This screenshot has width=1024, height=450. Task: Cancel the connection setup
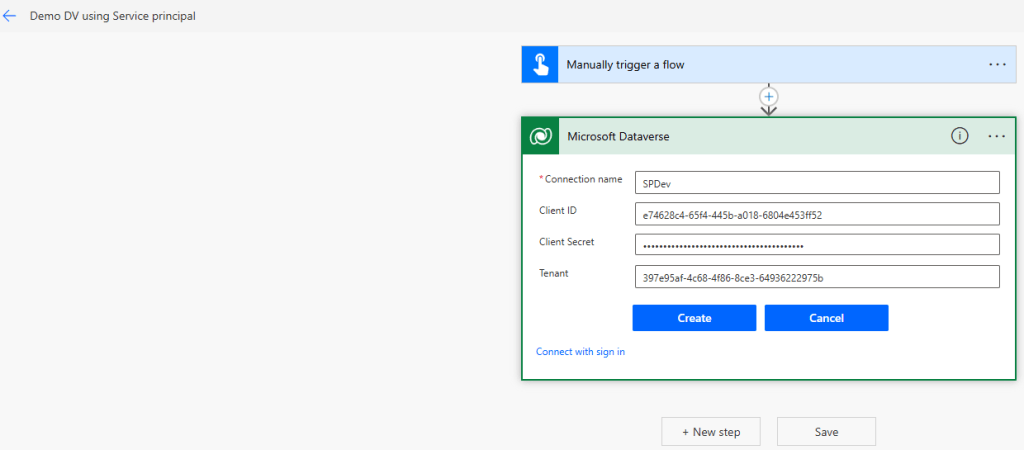click(826, 318)
